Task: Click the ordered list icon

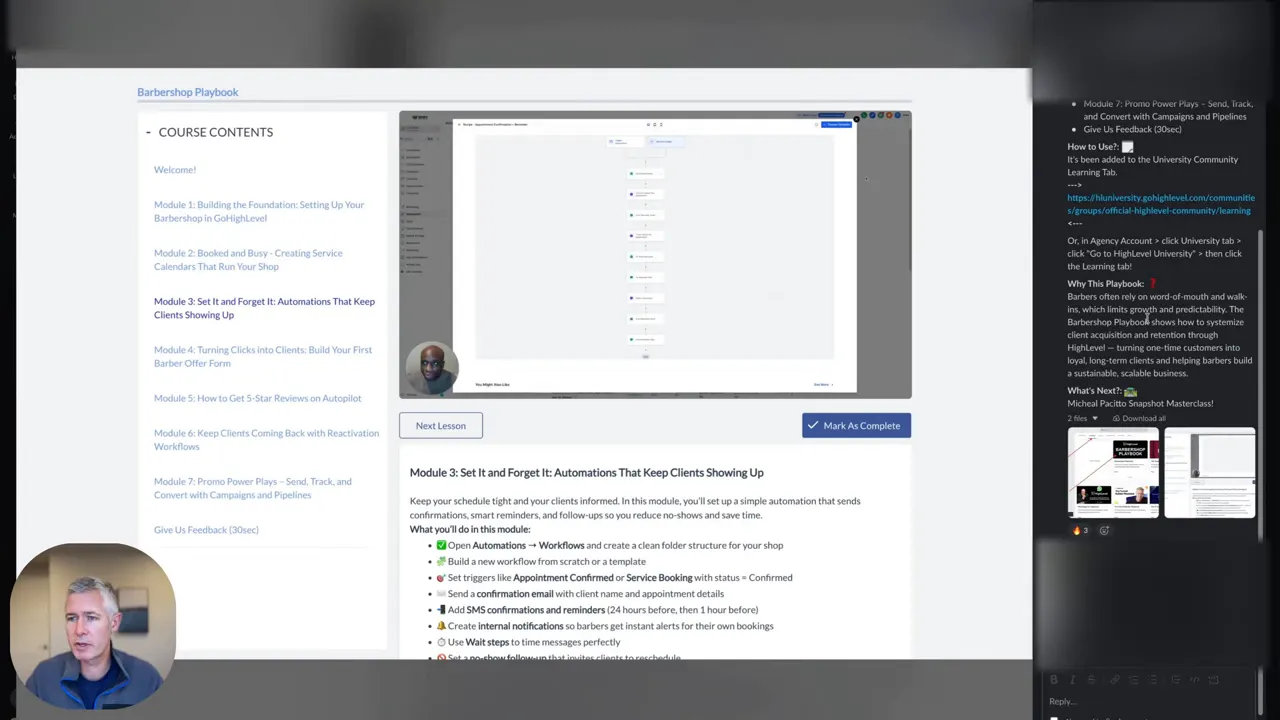Action: (1134, 680)
